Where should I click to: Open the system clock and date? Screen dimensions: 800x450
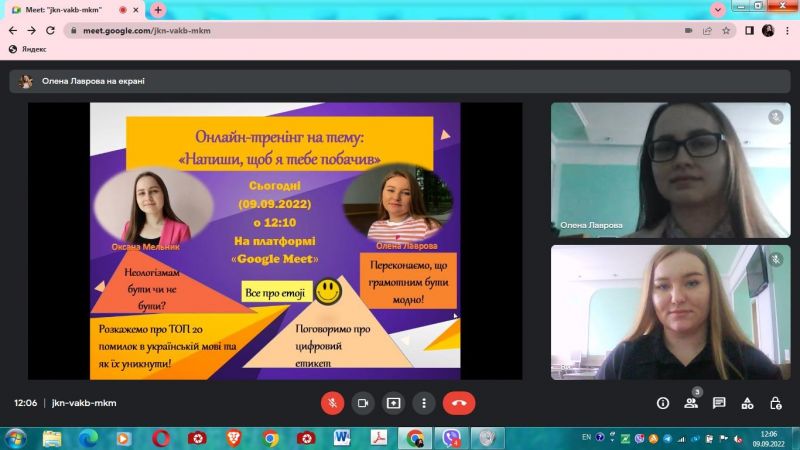pos(768,439)
